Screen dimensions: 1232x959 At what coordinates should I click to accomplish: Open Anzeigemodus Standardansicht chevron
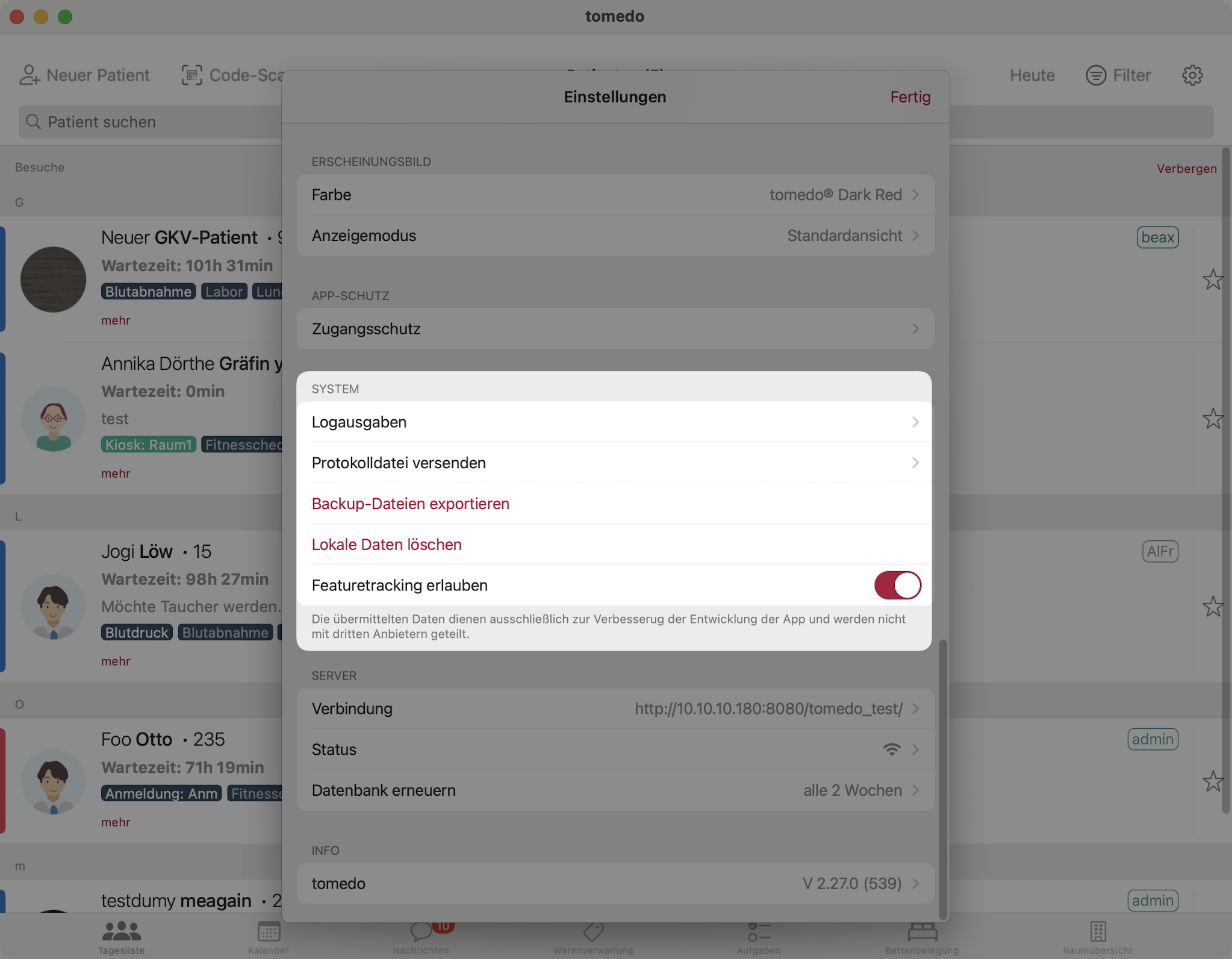click(x=915, y=236)
